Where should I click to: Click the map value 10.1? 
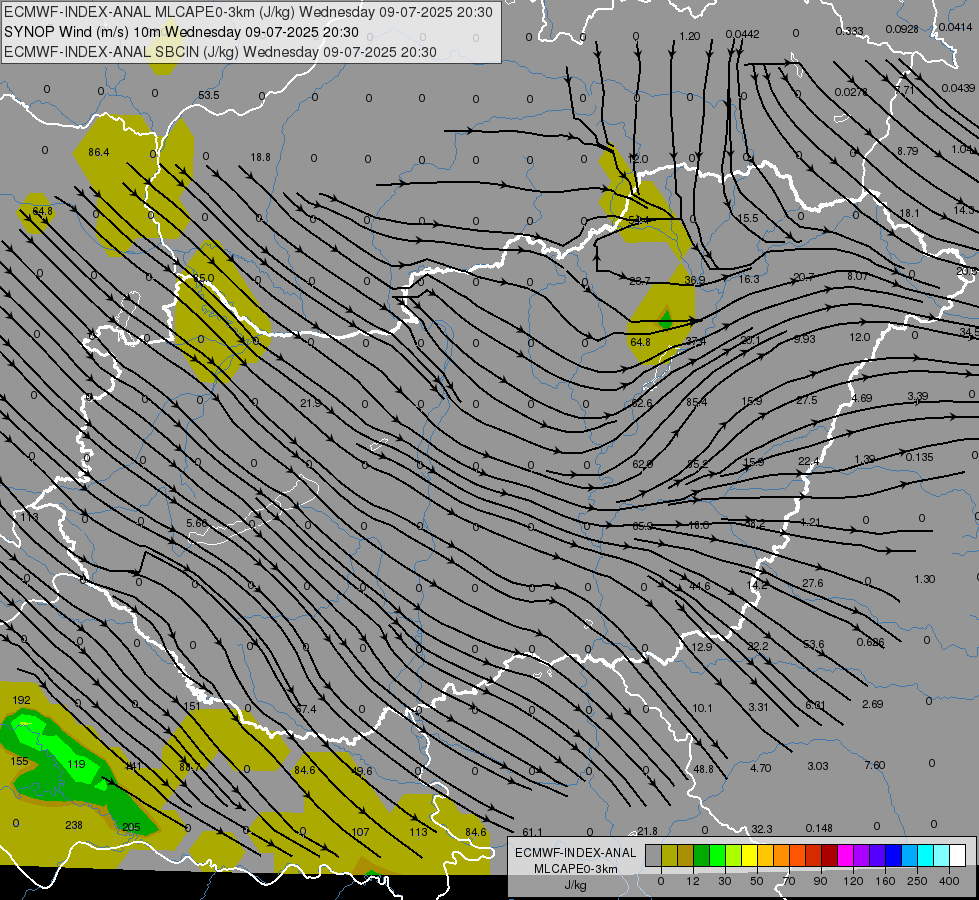(702, 708)
